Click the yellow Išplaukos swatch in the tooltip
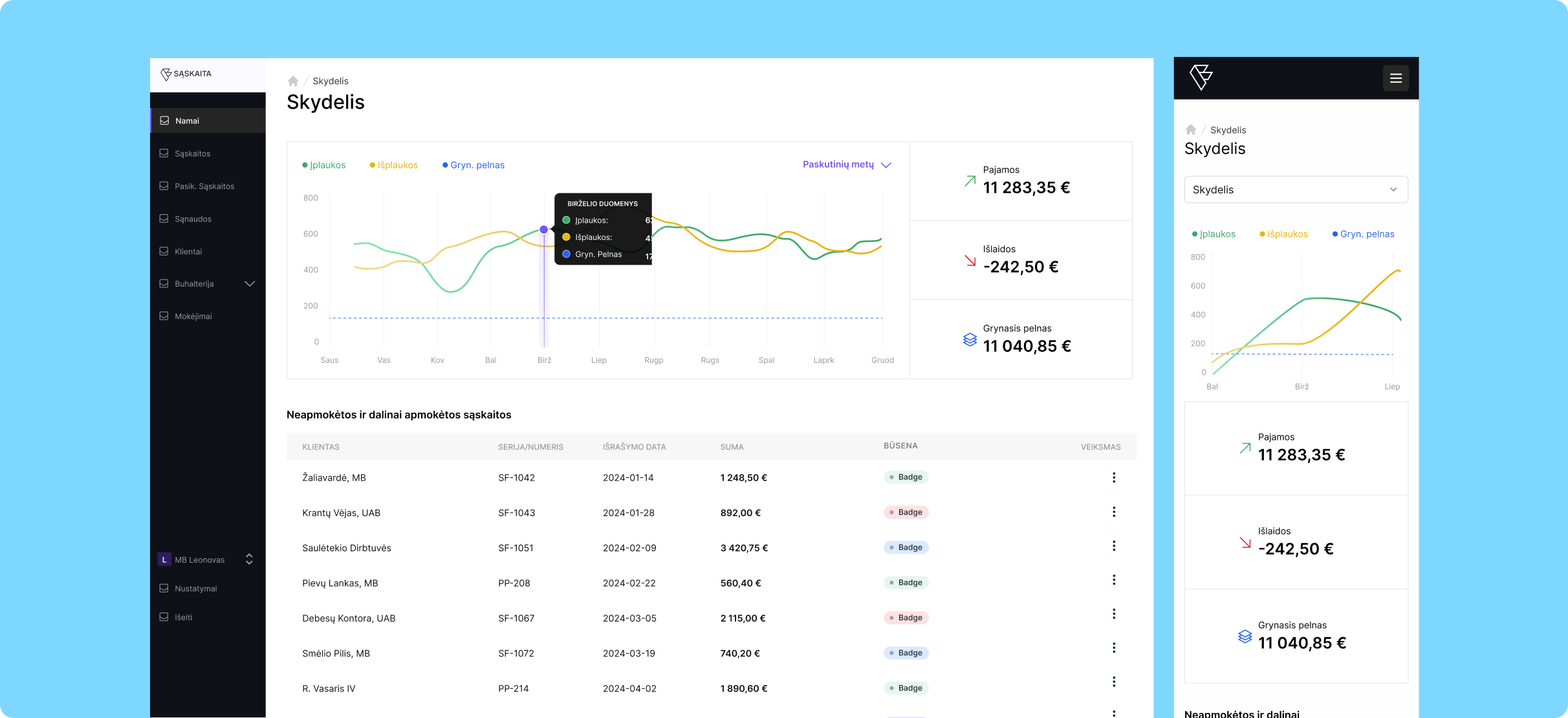 click(x=567, y=237)
